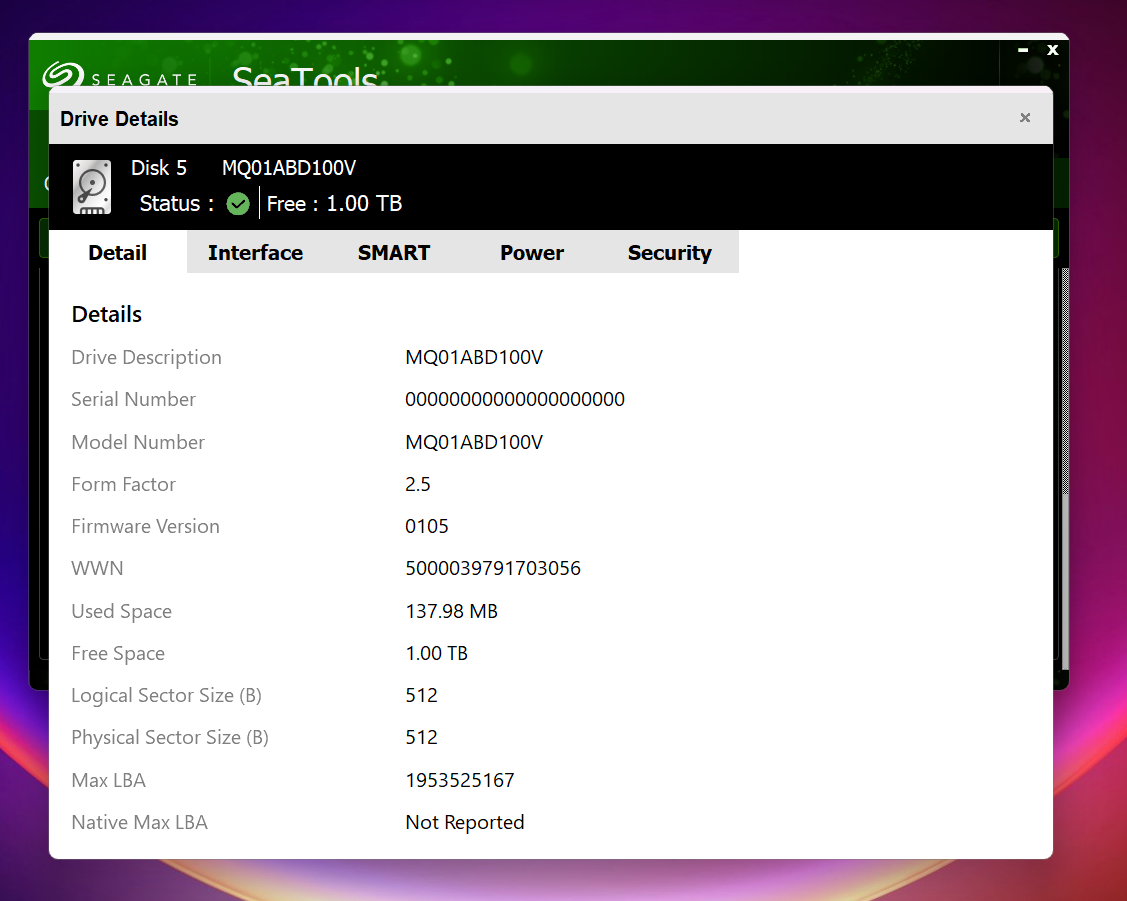This screenshot has height=901, width=1127.
Task: Click the 'Firmware Version' label
Action: coord(145,527)
